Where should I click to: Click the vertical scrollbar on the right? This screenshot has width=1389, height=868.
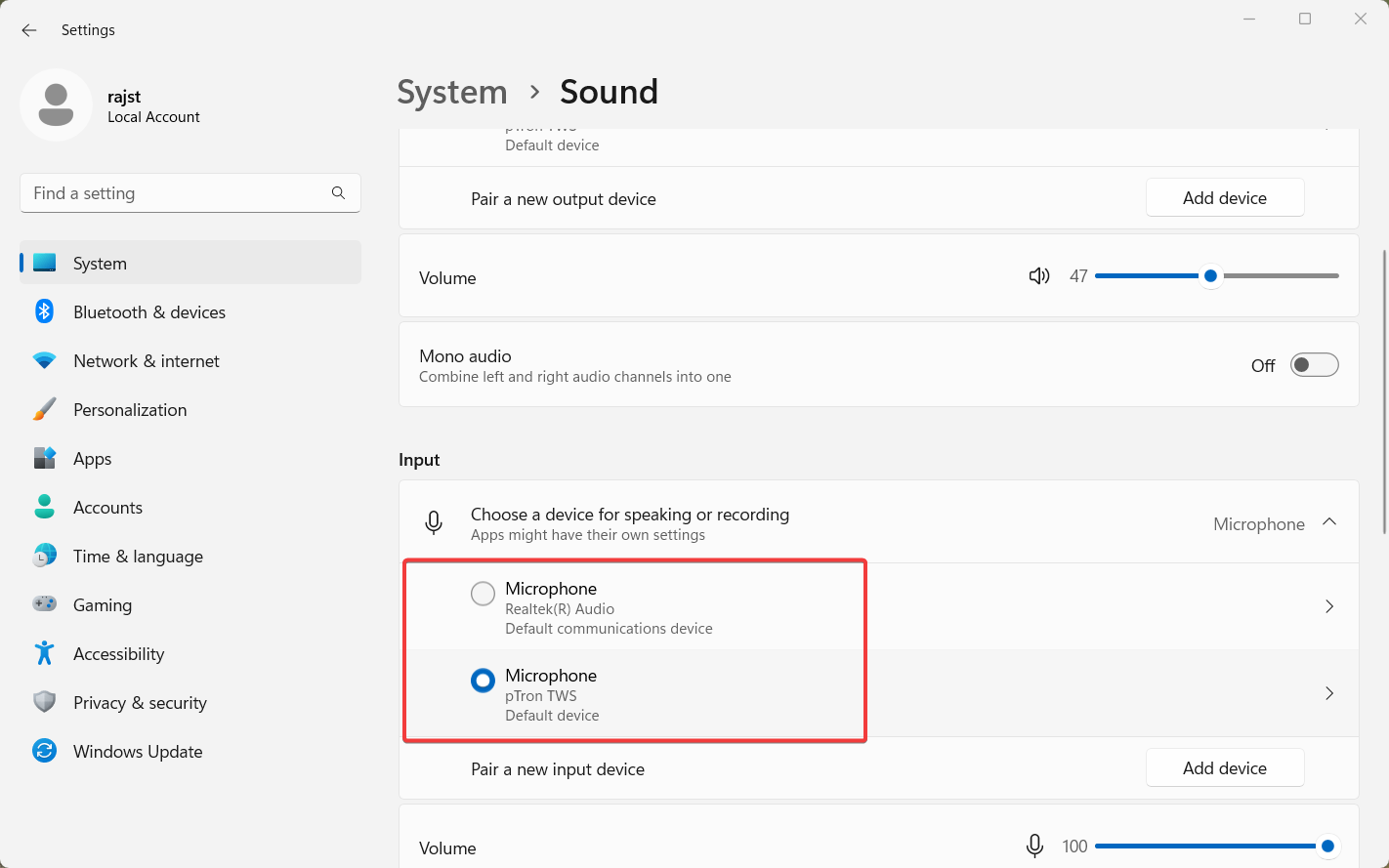pyautogui.click(x=1384, y=392)
